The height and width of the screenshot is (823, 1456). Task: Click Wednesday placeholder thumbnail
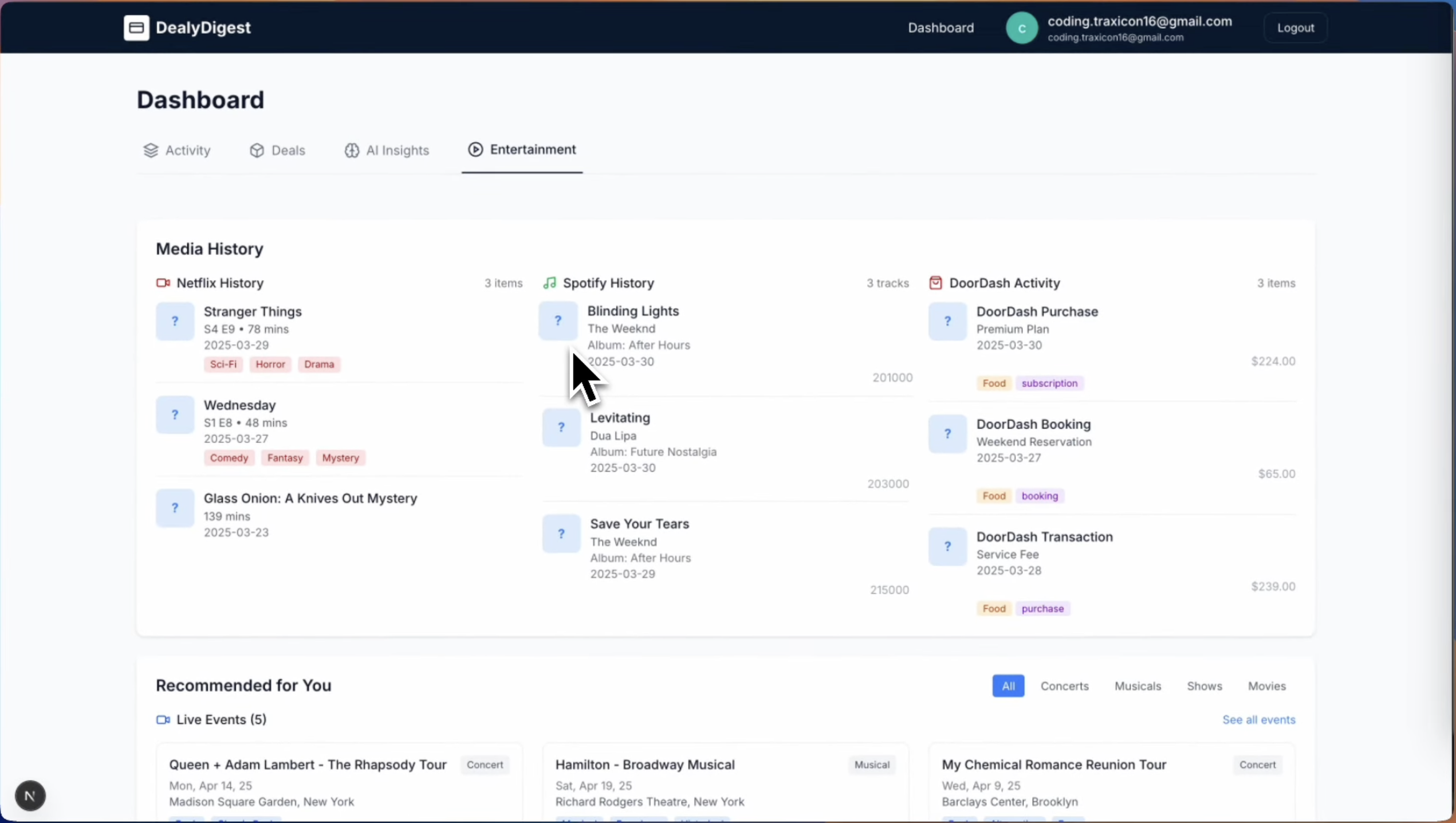pos(175,414)
